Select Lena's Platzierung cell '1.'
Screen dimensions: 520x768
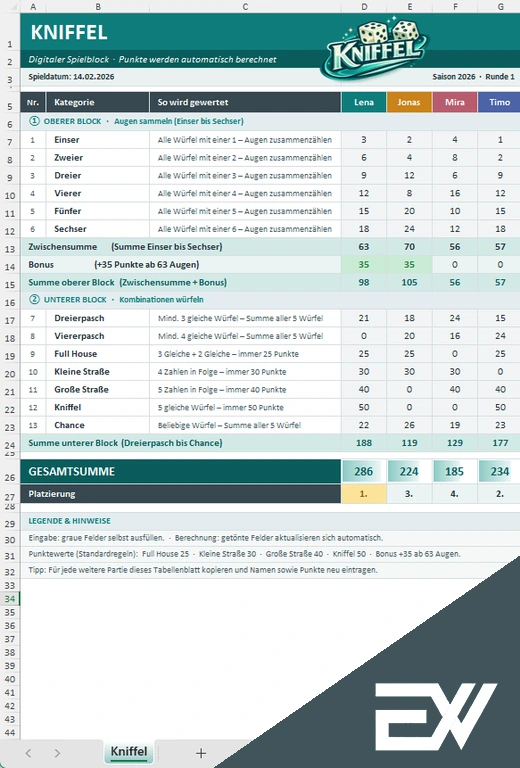pyautogui.click(x=364, y=494)
